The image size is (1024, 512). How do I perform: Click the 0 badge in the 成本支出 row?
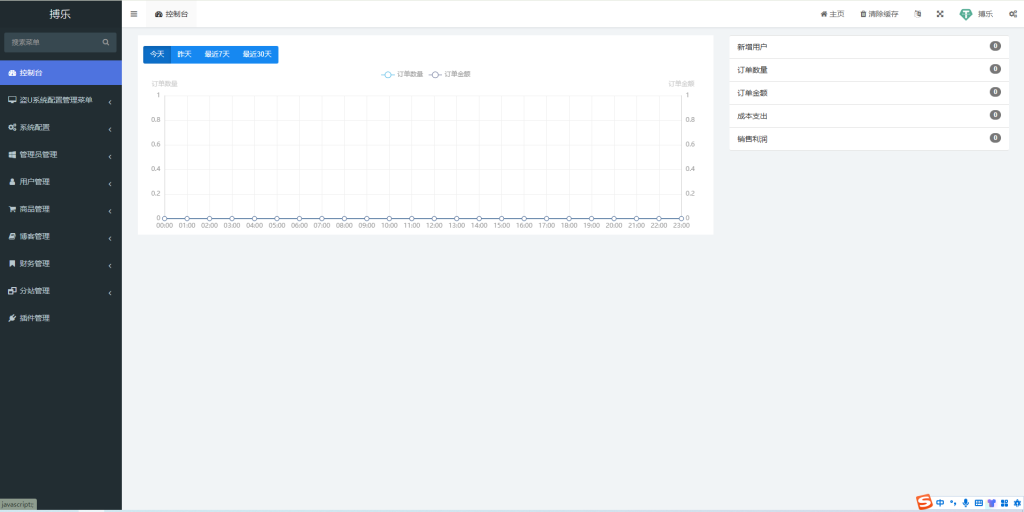[995, 115]
